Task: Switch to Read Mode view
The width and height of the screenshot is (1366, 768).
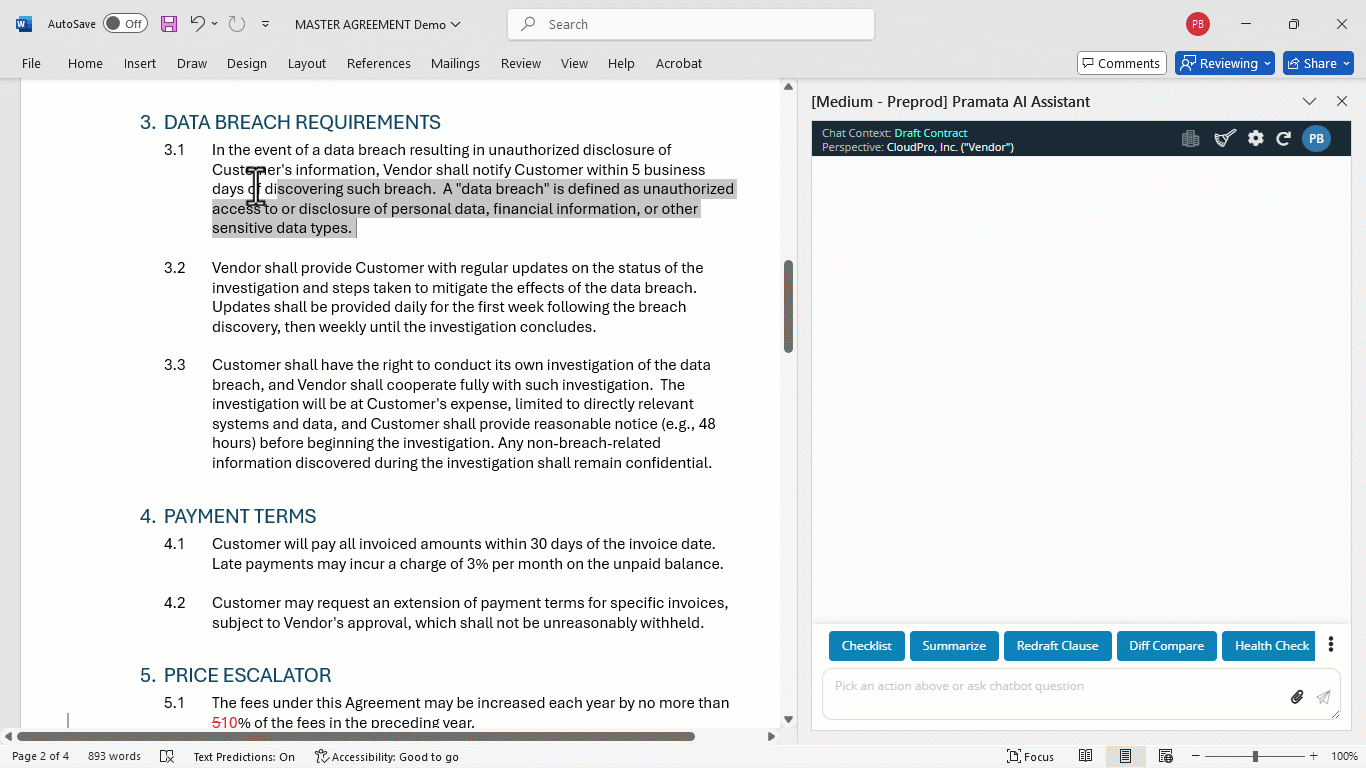Action: (x=1085, y=756)
